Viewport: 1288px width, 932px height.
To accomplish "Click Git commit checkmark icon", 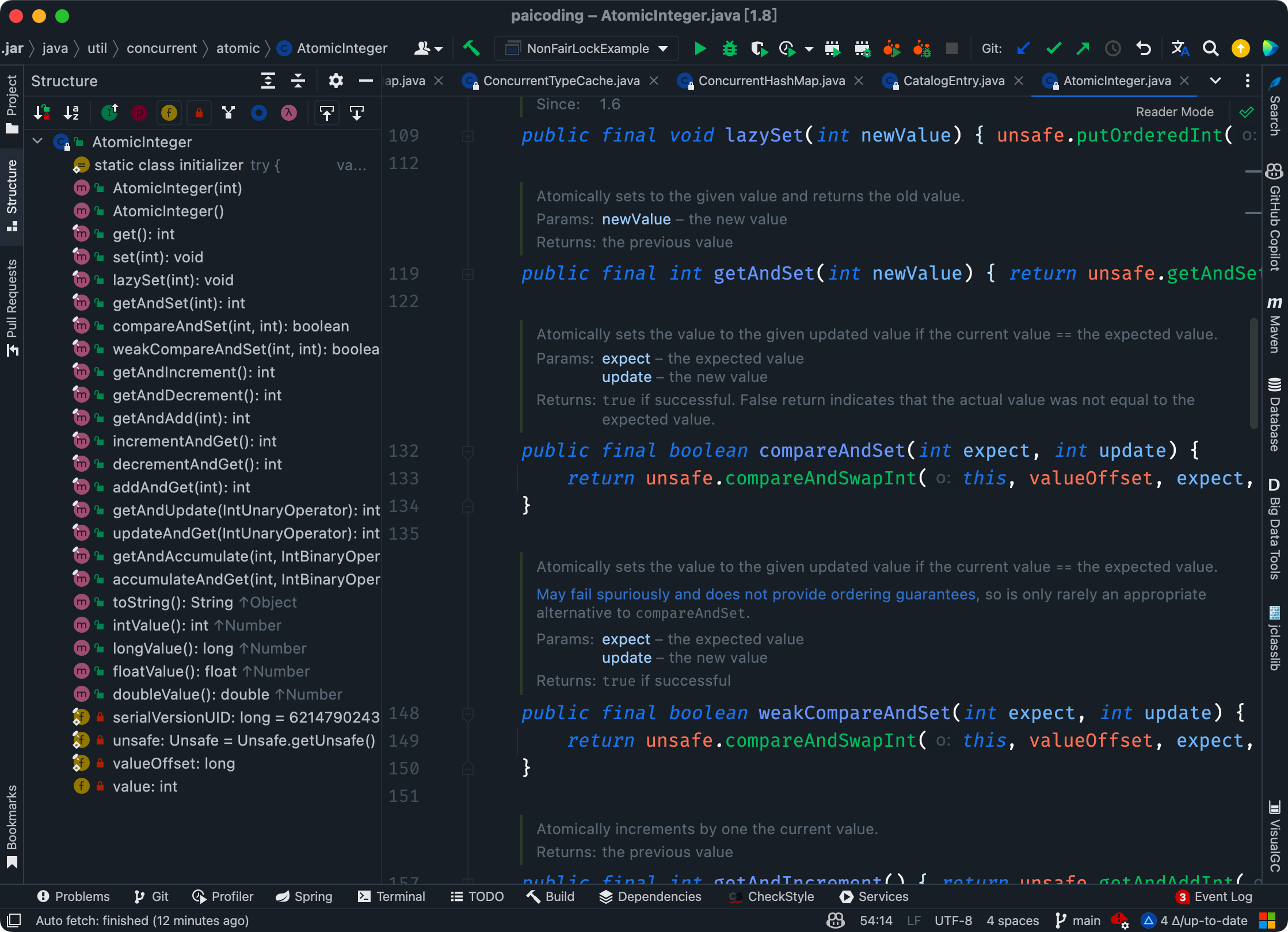I will (1053, 49).
